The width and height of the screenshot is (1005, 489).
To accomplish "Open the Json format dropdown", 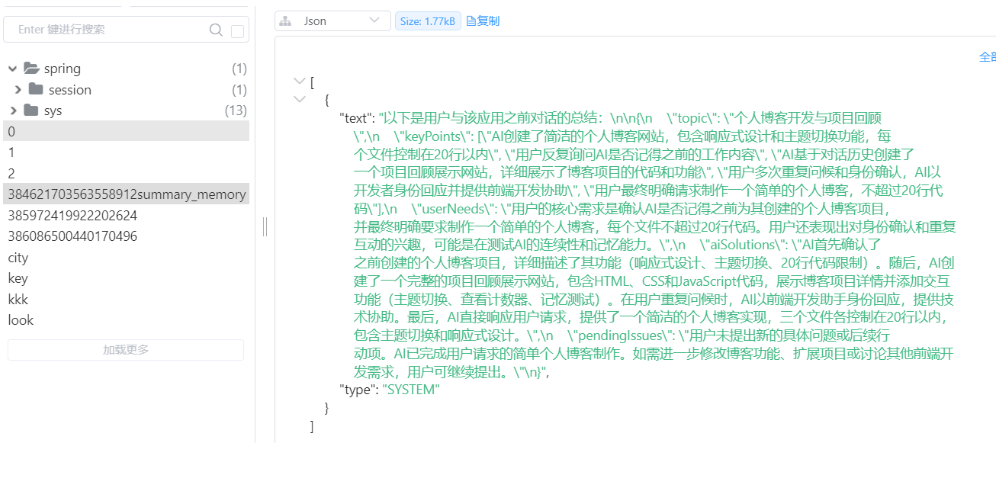I will click(x=332, y=21).
